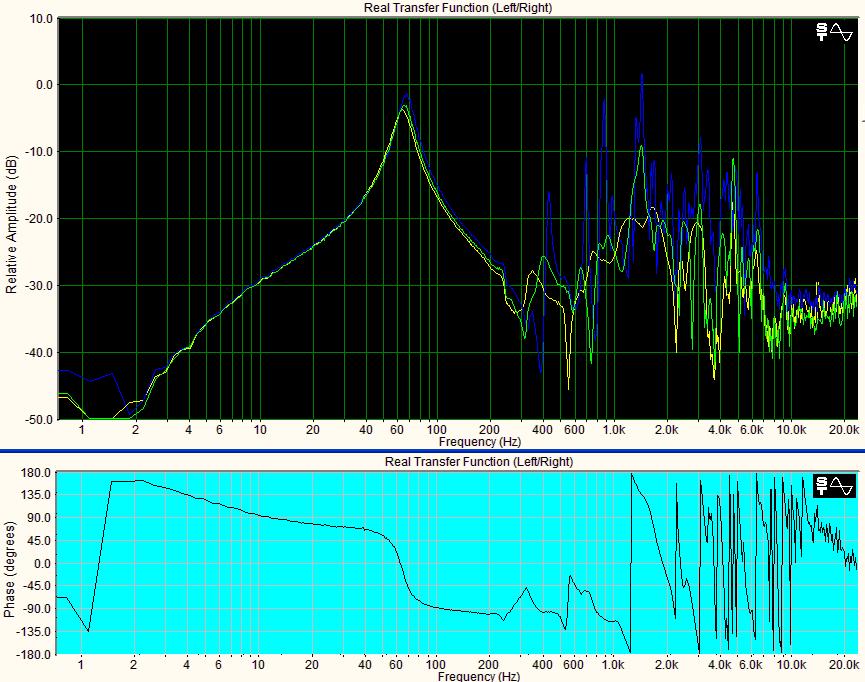Click the -90.0 tick on the phase axis
Screen dimensions: 865x682
[x=38, y=609]
